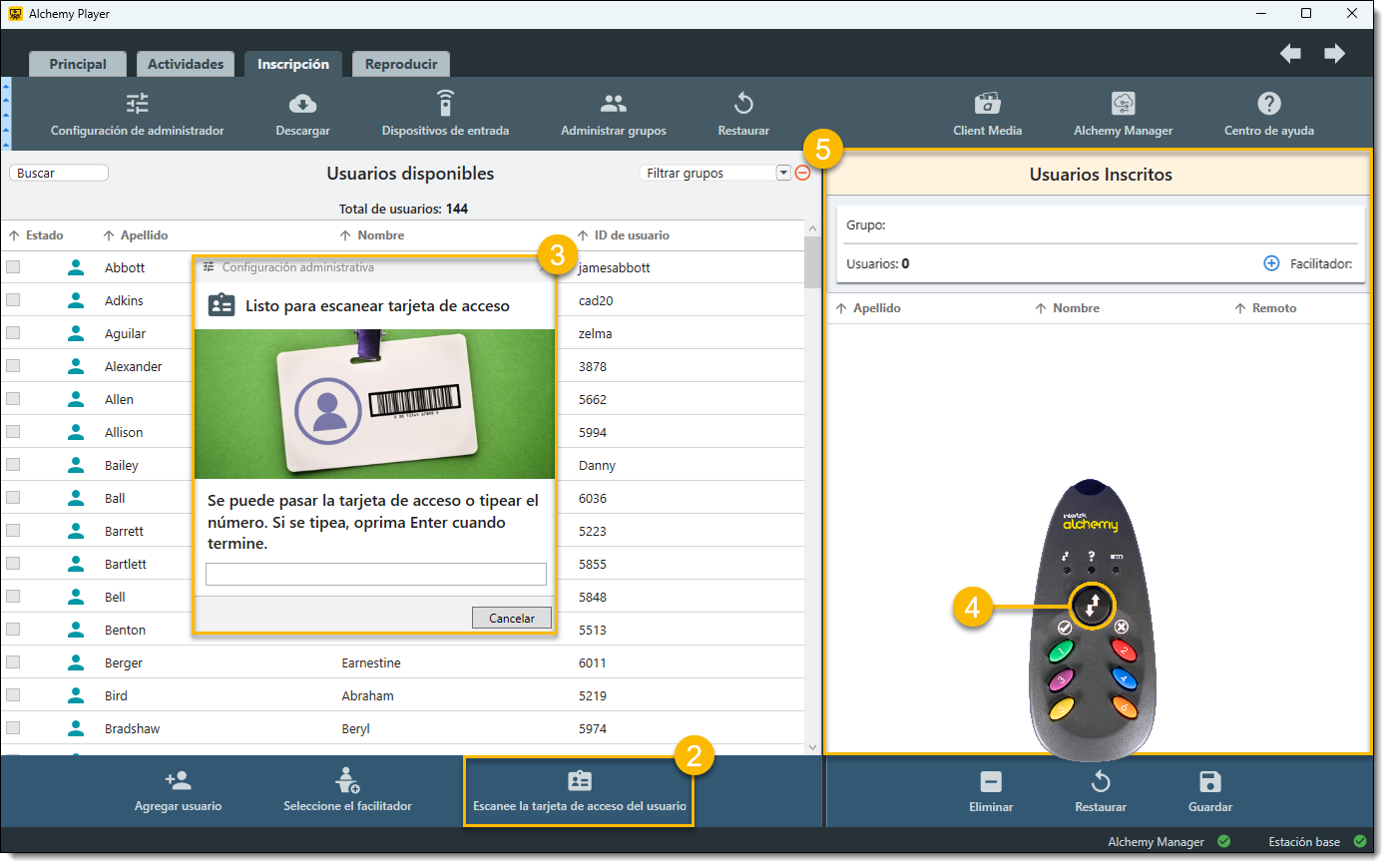Select the checkbox next to Allison
The image size is (1389, 868).
pyautogui.click(x=13, y=432)
